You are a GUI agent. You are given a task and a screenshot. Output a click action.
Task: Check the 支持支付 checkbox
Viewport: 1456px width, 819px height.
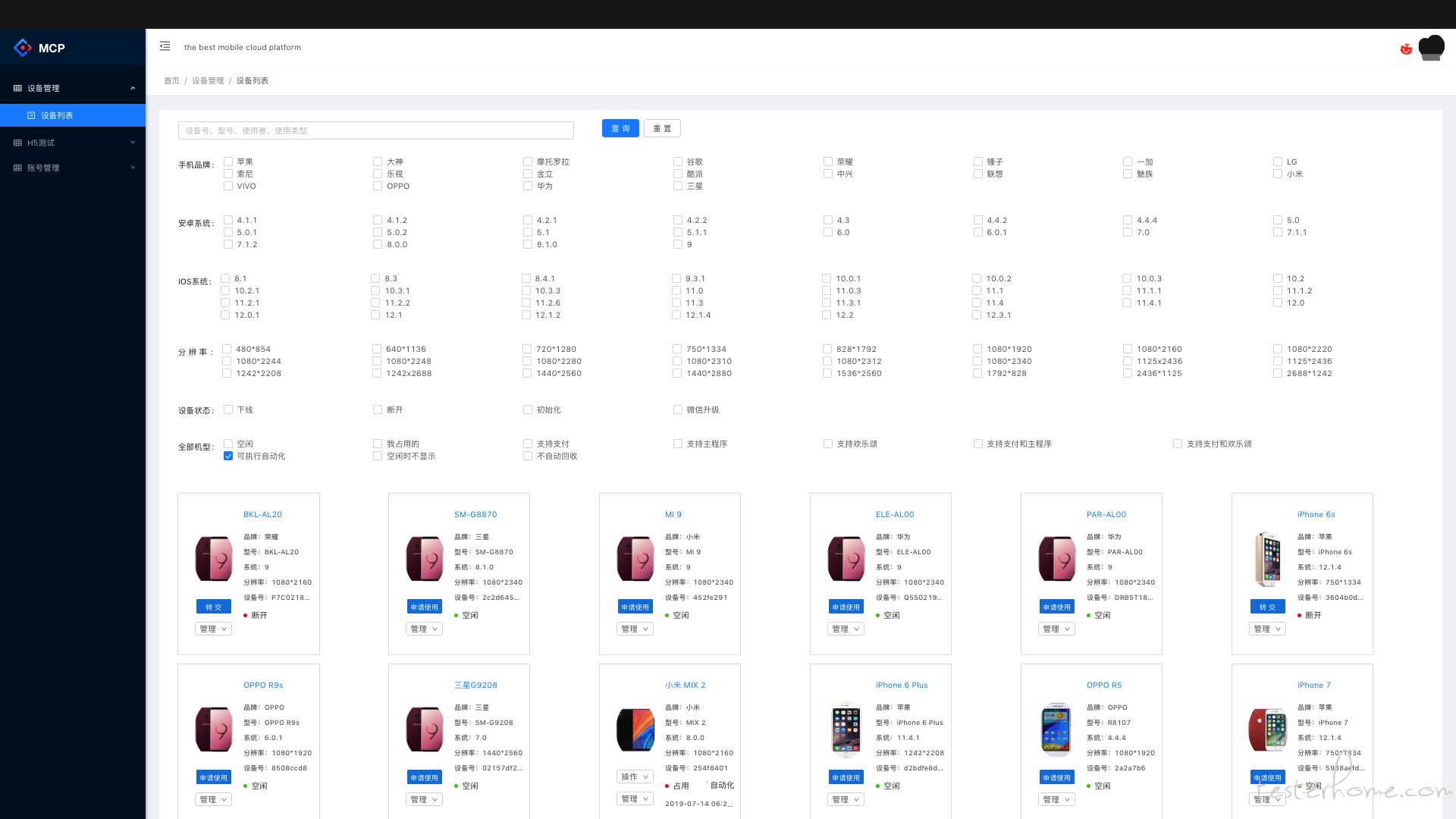click(528, 444)
